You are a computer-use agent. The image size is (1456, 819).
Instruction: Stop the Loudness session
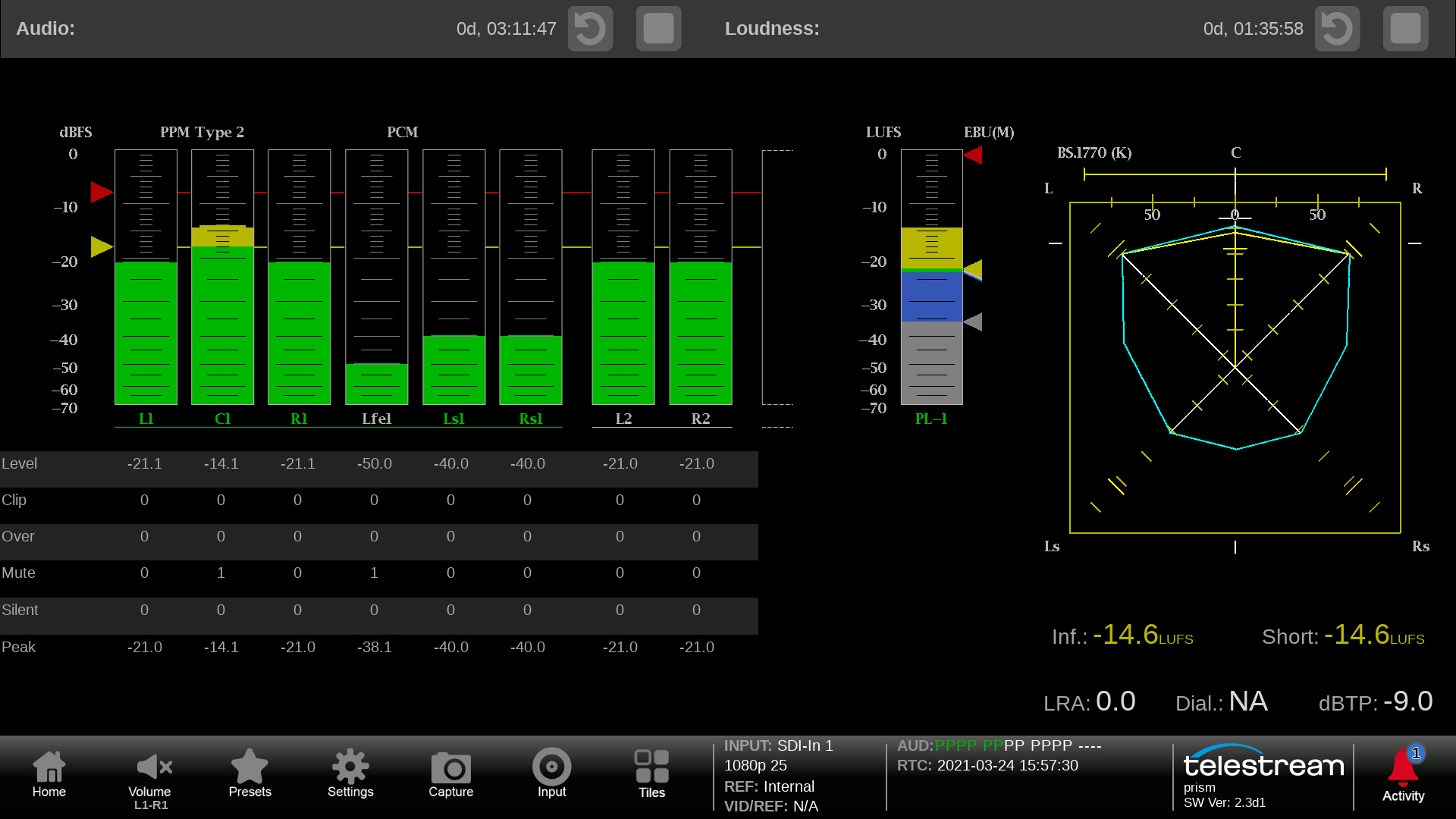pyautogui.click(x=1405, y=29)
